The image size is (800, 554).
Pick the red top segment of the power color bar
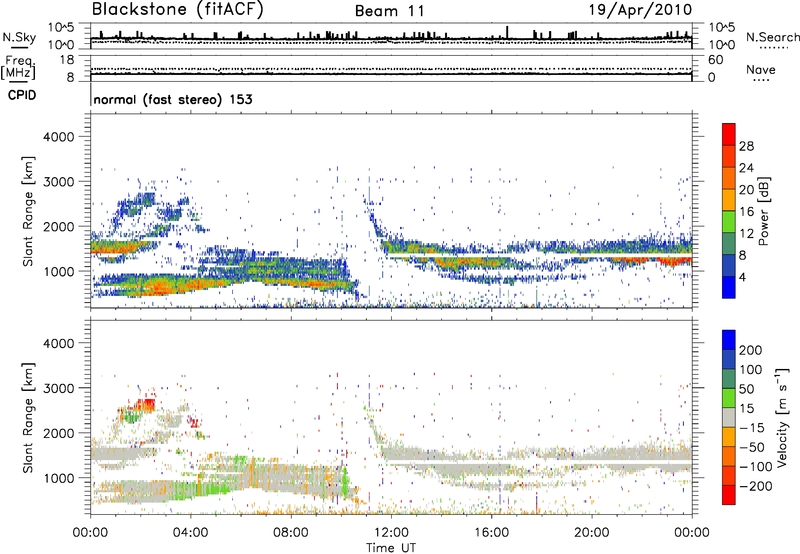click(x=729, y=134)
